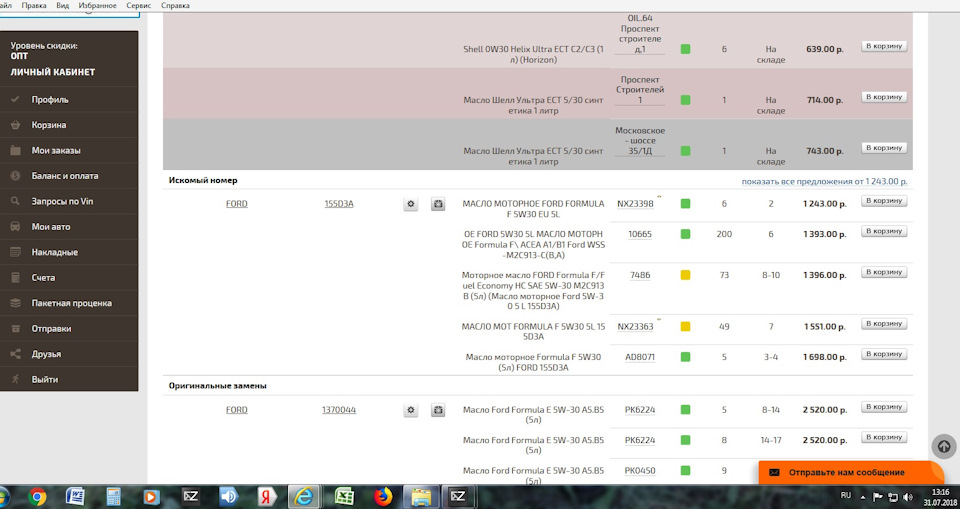Add the 1 551.00 р. offer to cart

[883, 323]
